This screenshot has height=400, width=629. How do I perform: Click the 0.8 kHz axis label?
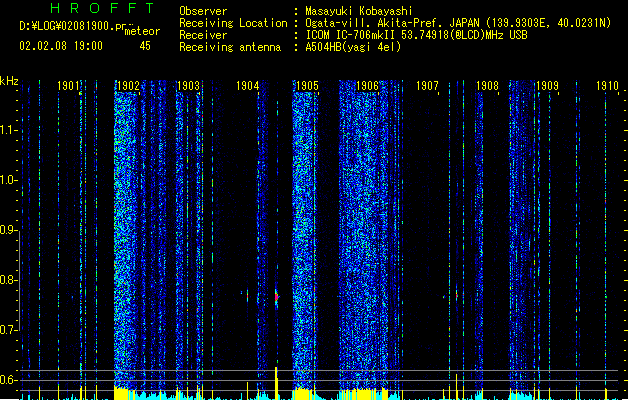pyautogui.click(x=8, y=280)
